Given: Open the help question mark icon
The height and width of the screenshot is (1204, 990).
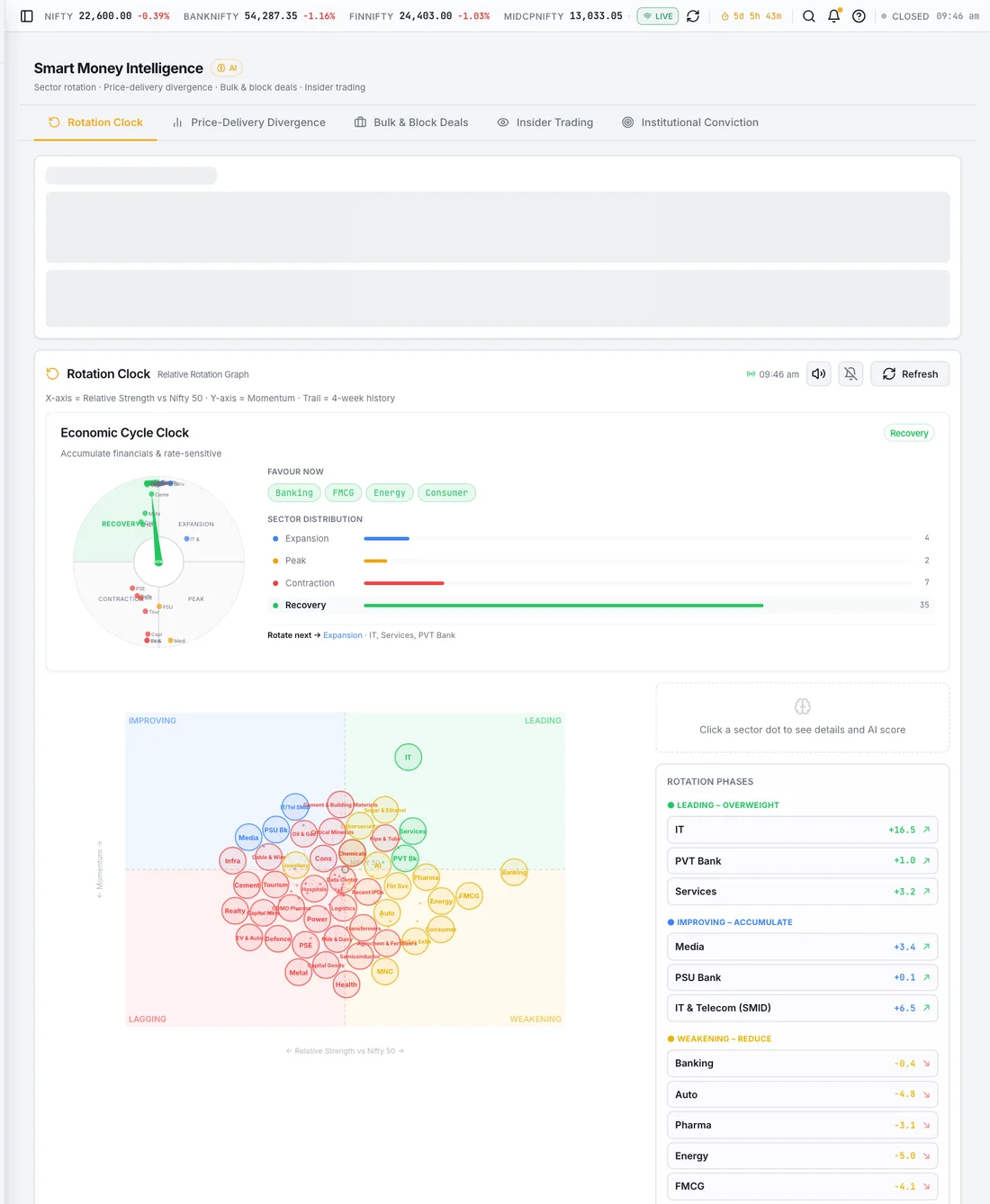Looking at the screenshot, I should [x=859, y=16].
